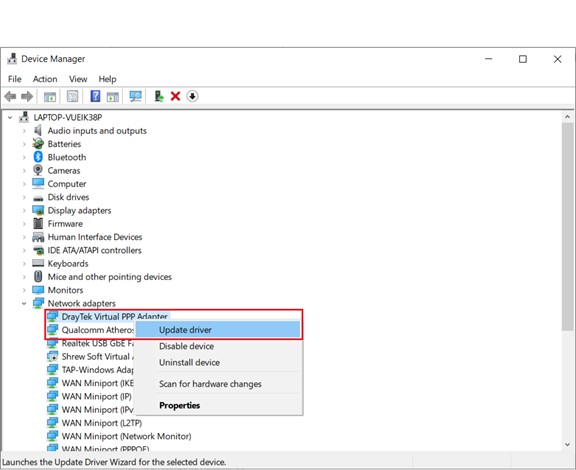Collapse the Network adapters category
The width and height of the screenshot is (576, 470).
24,303
